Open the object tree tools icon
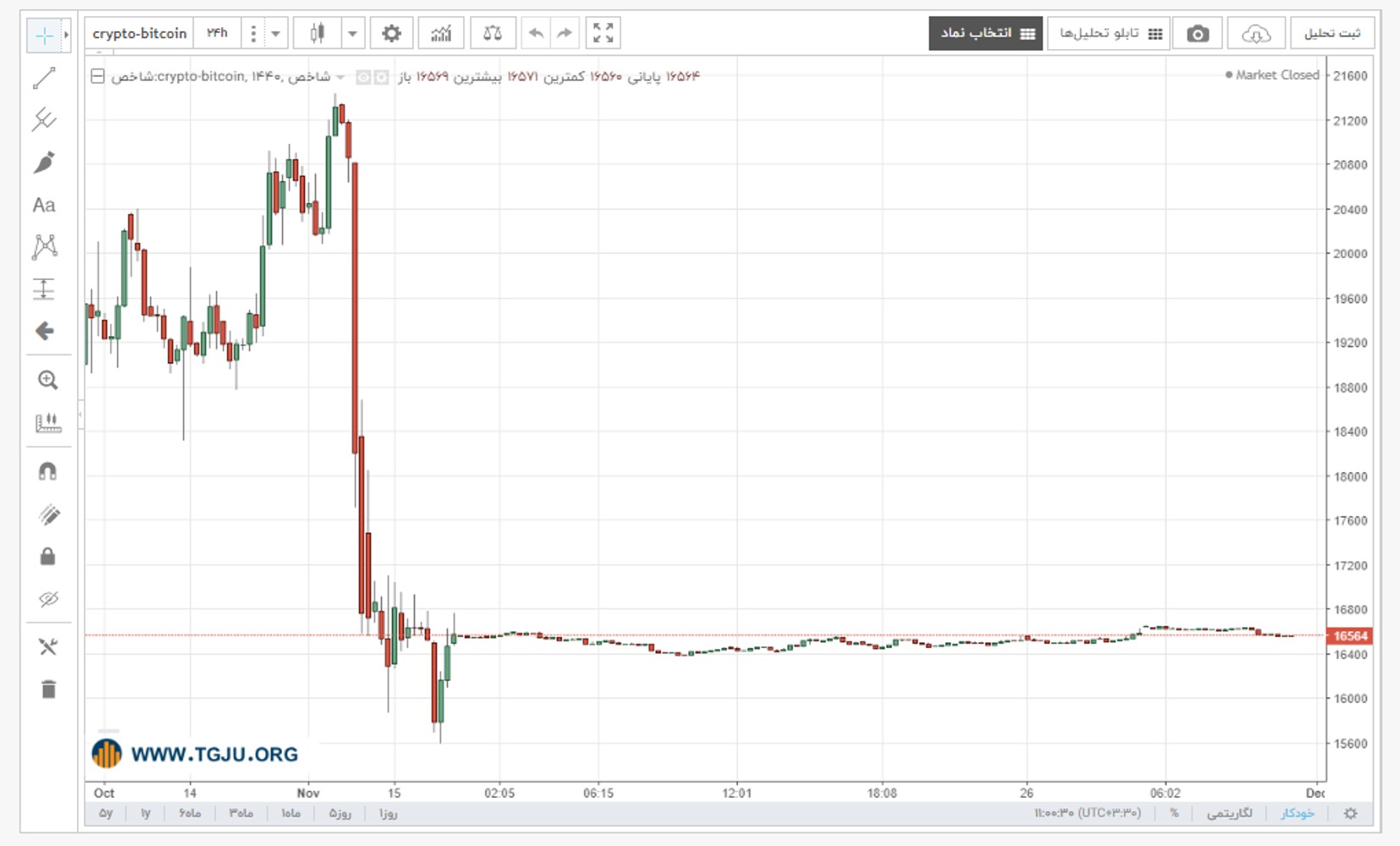The width and height of the screenshot is (1400, 846). click(47, 647)
